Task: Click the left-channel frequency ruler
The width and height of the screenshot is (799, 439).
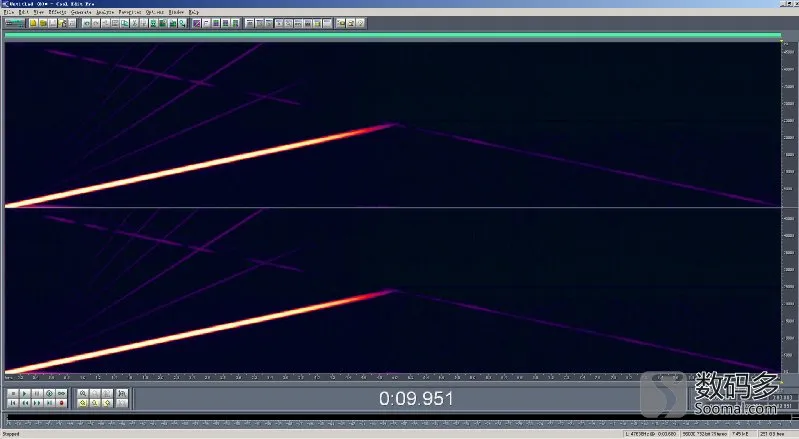Action: [789, 124]
